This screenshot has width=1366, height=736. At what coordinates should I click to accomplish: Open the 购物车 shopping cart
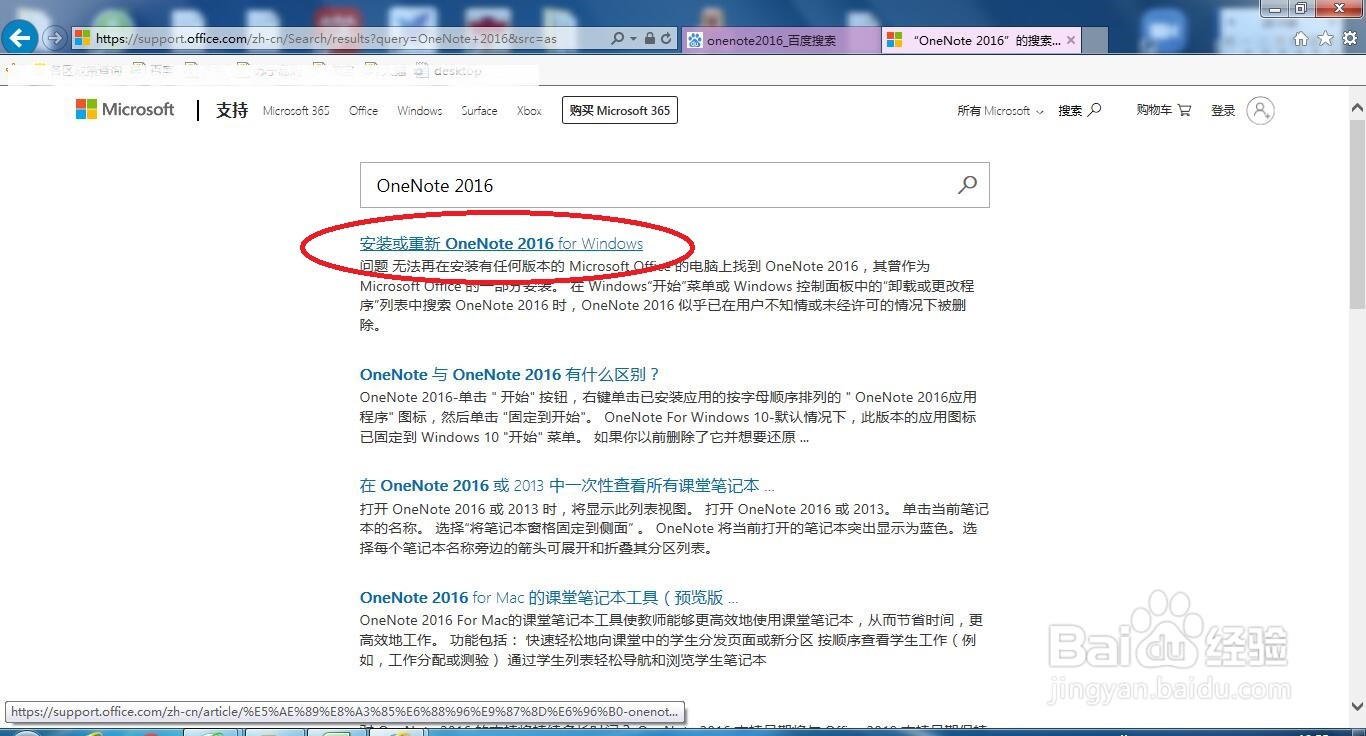1163,110
